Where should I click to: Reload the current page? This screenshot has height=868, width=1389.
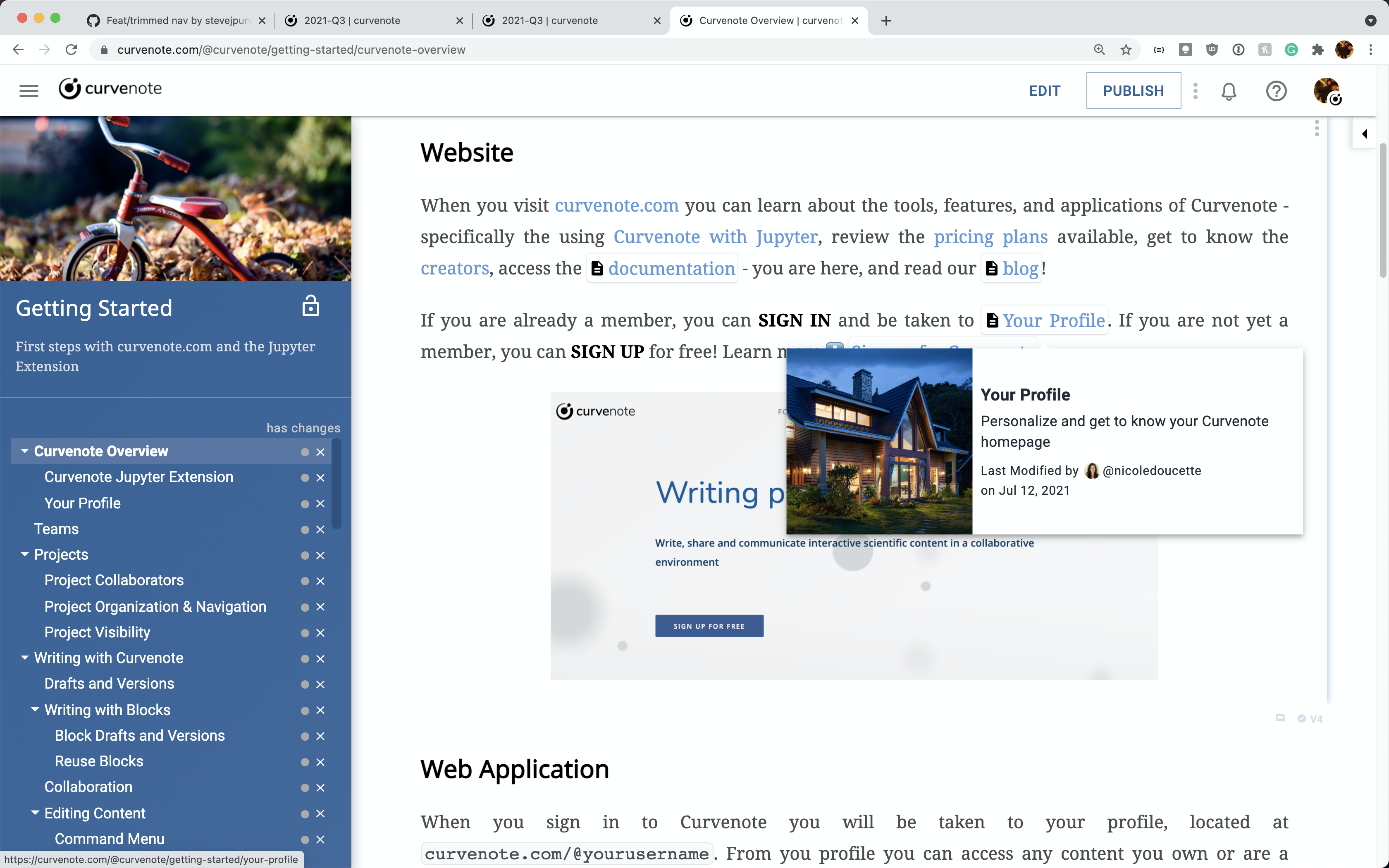pyautogui.click(x=71, y=50)
